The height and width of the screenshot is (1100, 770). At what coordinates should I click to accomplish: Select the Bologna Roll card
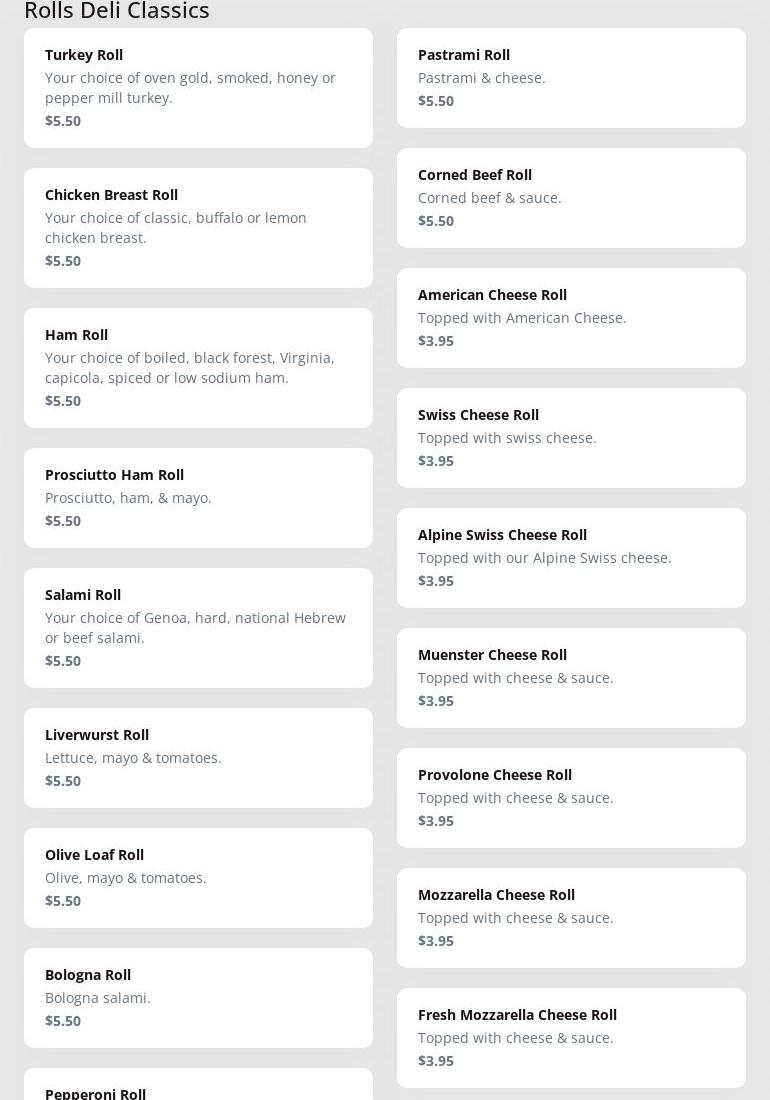pyautogui.click(x=198, y=998)
